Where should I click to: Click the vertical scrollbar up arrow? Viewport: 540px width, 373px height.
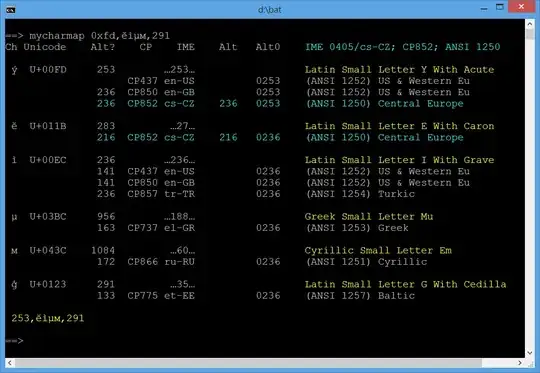click(x=530, y=24)
